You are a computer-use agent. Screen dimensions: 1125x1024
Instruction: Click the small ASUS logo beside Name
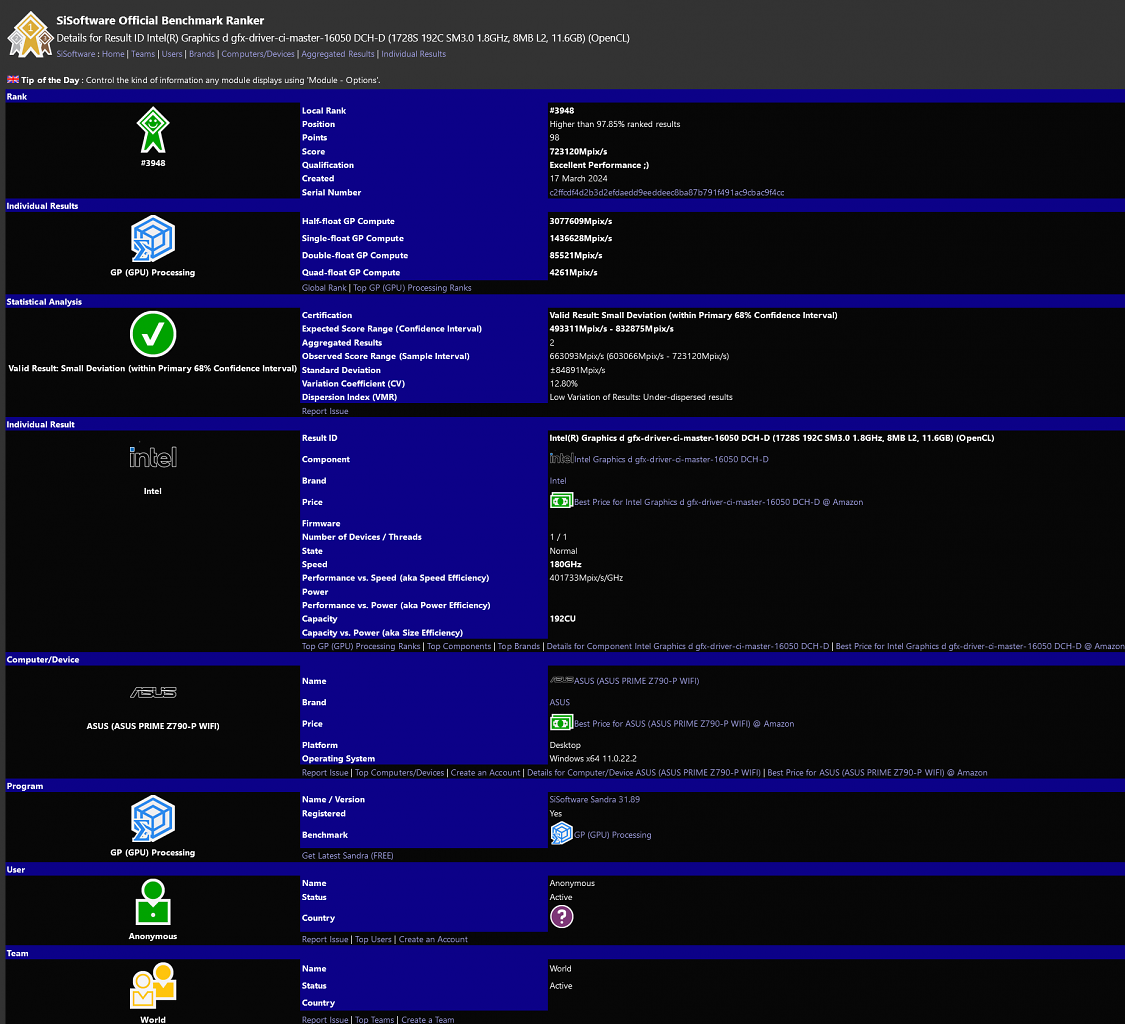pos(561,680)
